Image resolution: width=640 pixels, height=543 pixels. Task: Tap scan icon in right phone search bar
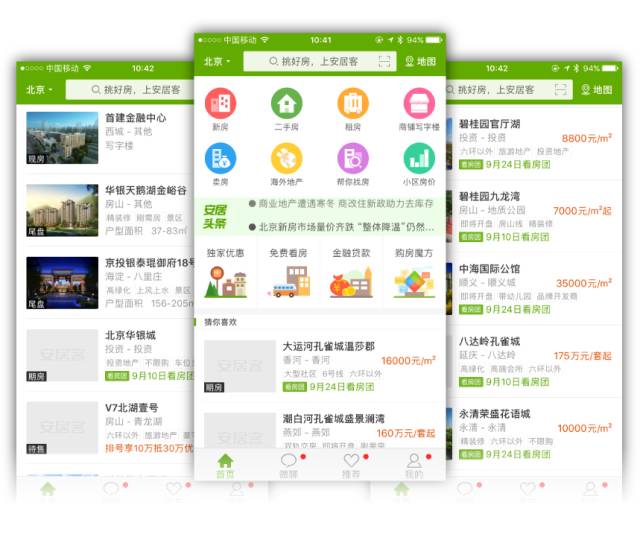(x=561, y=90)
